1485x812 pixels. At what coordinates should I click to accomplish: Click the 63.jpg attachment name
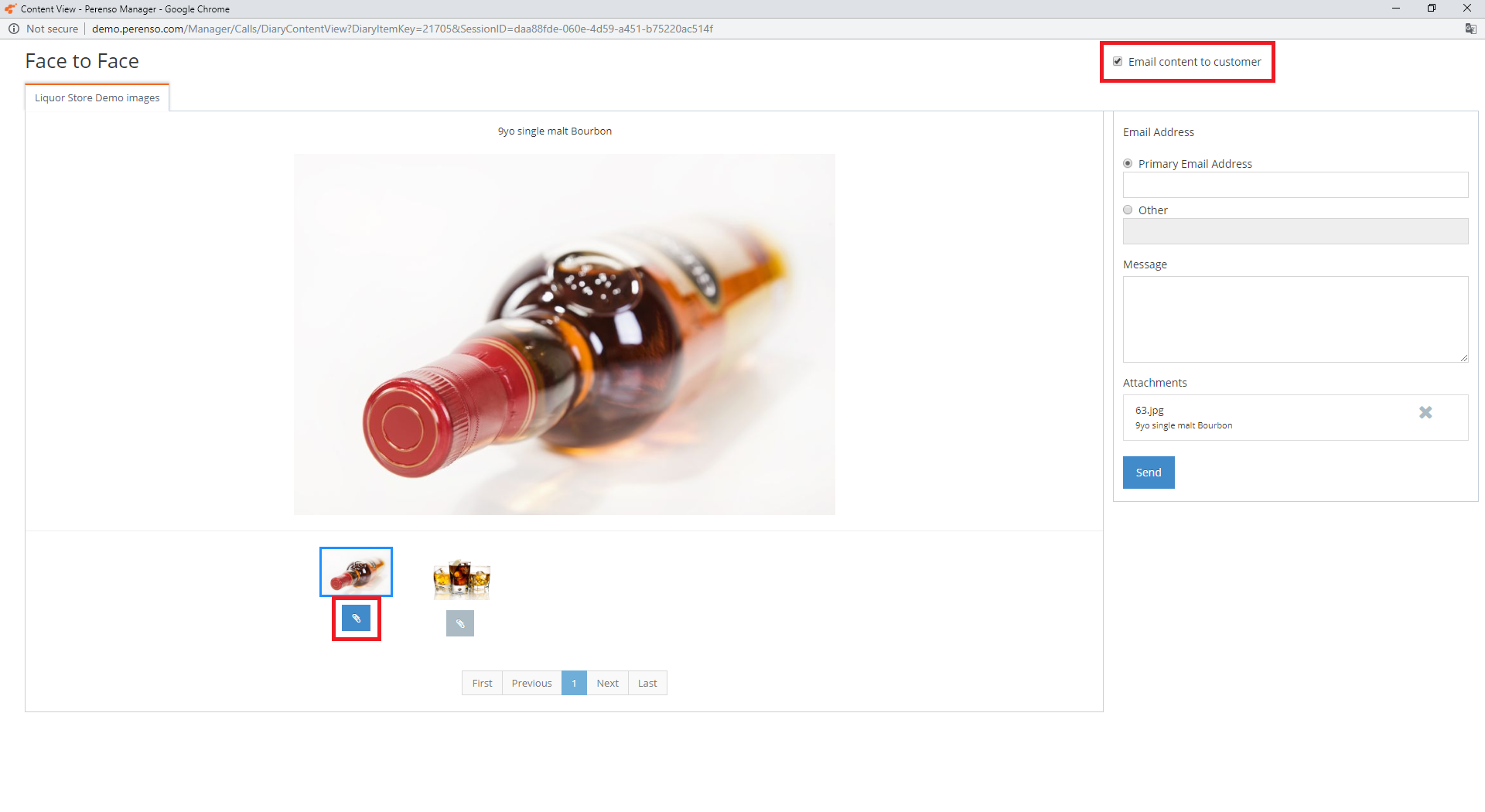pos(1149,410)
